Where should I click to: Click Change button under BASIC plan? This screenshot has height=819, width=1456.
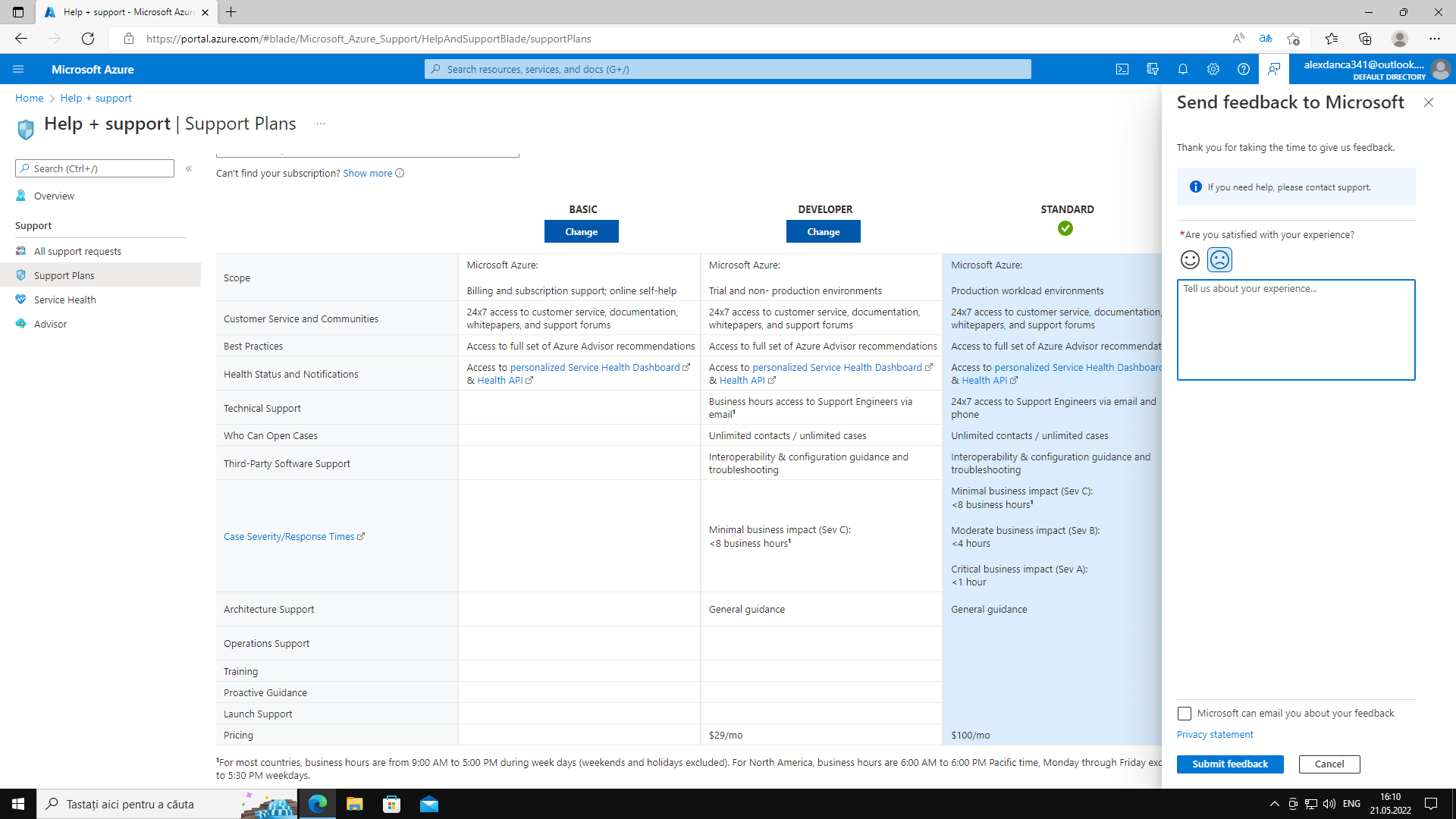click(x=581, y=232)
